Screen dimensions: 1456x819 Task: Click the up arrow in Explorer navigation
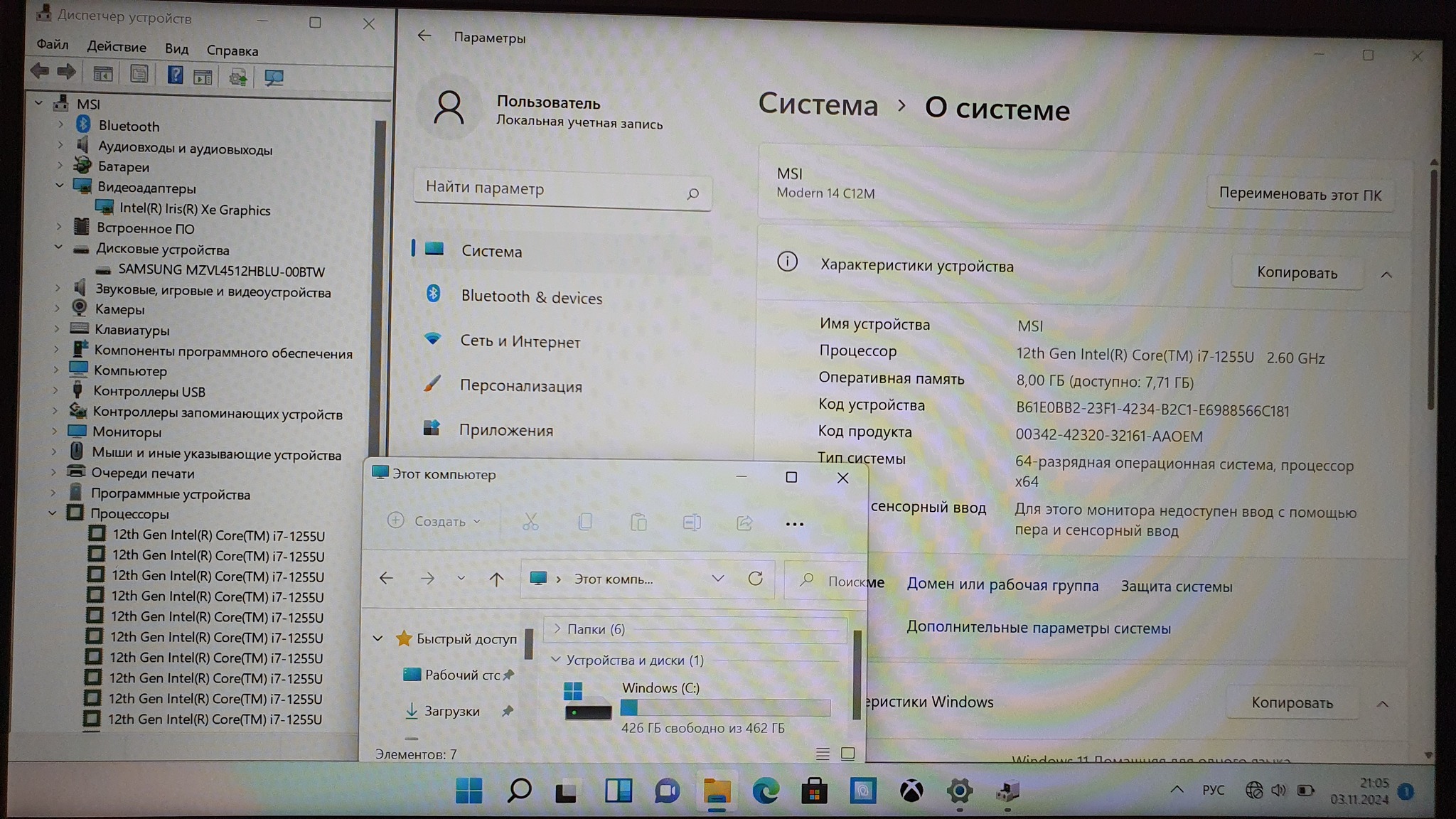click(x=496, y=579)
